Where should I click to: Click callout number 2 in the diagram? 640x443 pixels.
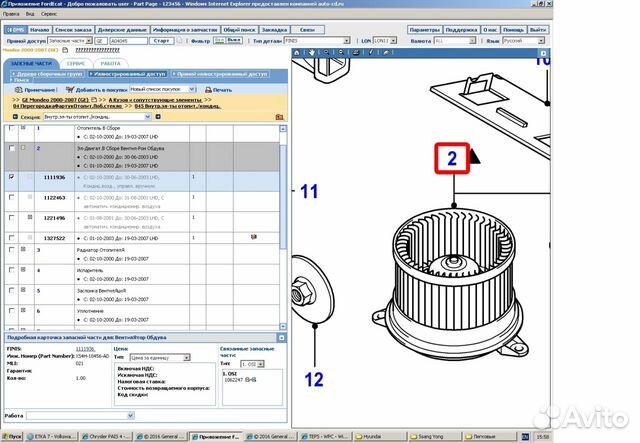point(452,158)
